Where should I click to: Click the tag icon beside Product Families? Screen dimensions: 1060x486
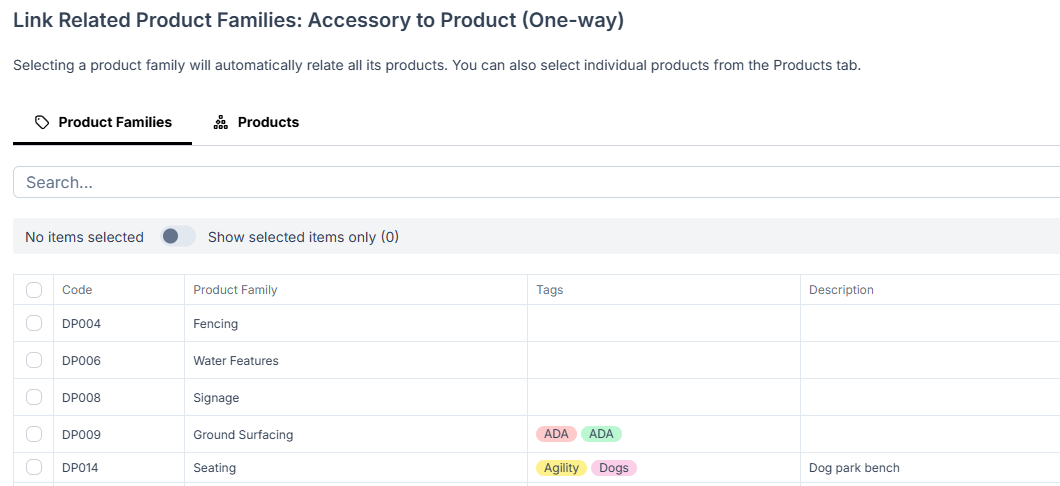42,122
